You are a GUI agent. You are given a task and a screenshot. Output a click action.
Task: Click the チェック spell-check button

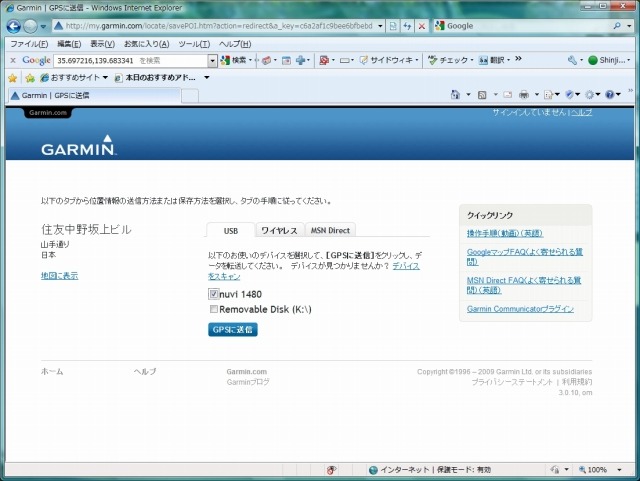tap(450, 60)
